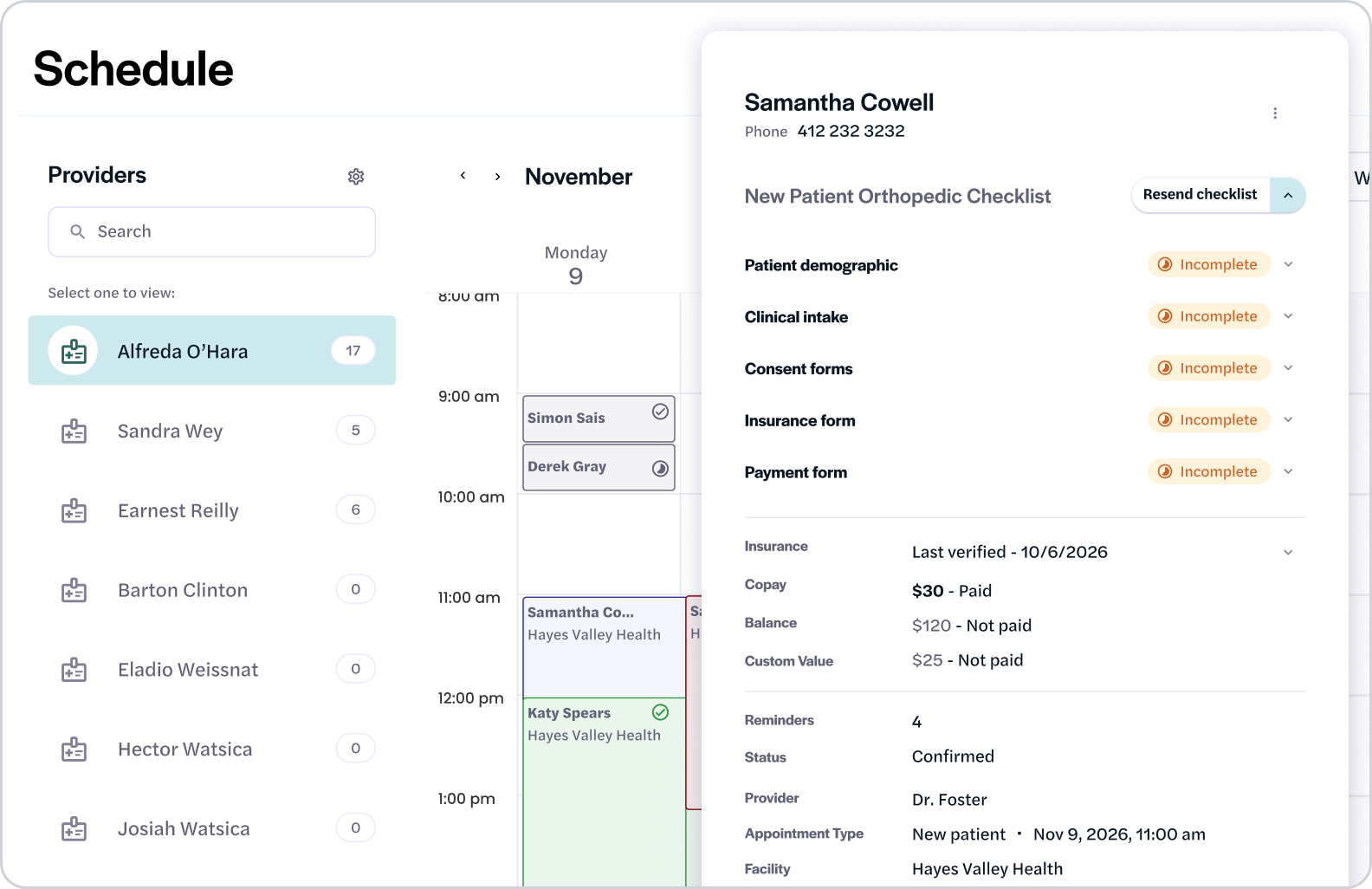
Task: Click Monday 9 day header
Action: pyautogui.click(x=576, y=265)
